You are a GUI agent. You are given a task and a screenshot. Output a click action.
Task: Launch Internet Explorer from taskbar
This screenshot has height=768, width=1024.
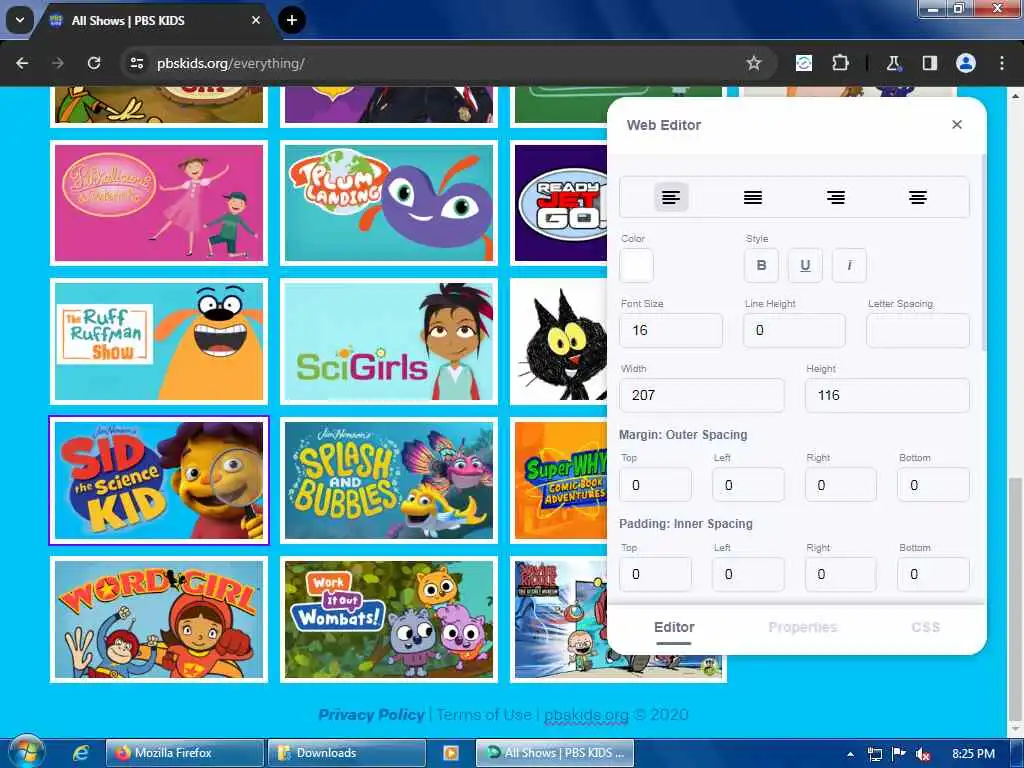click(x=81, y=753)
